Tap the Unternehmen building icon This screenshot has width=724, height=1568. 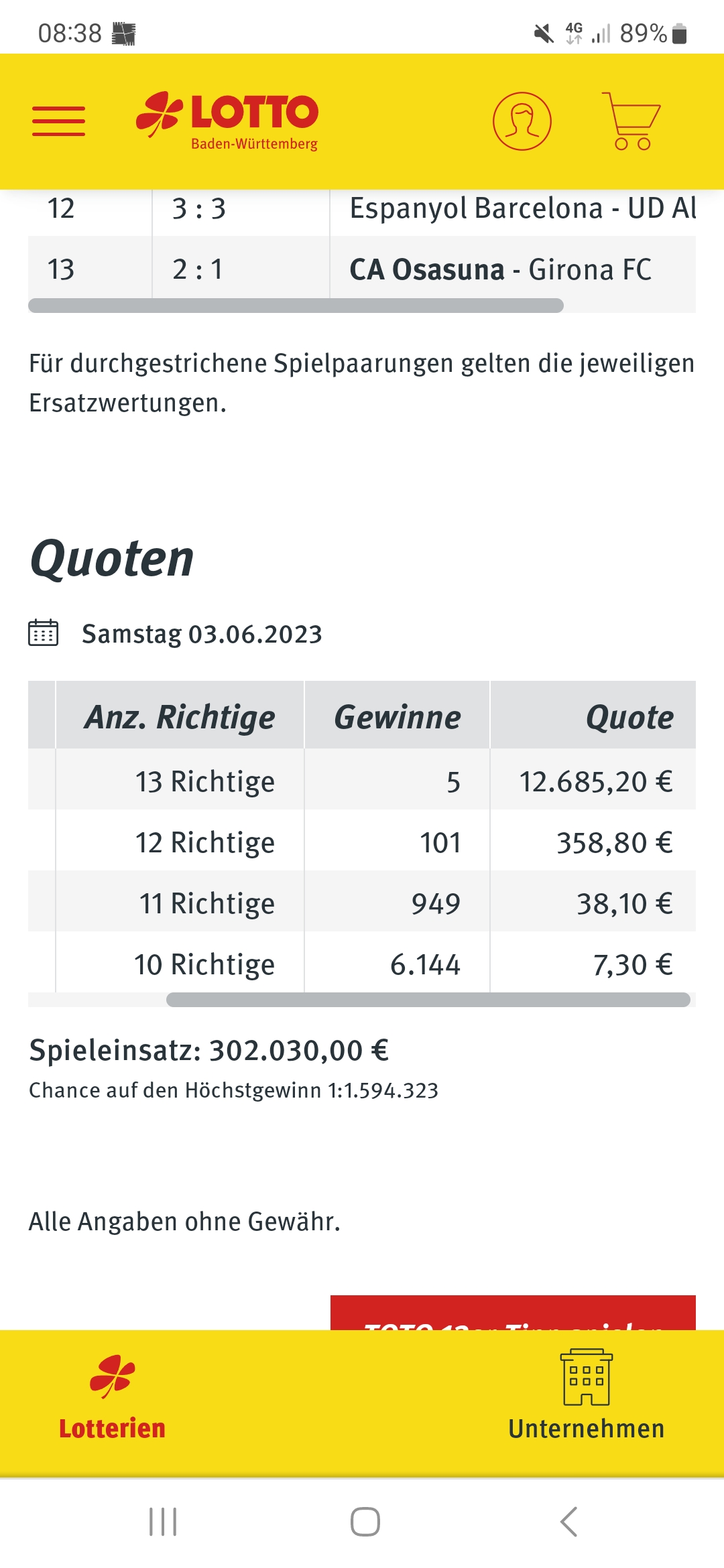coord(587,1377)
